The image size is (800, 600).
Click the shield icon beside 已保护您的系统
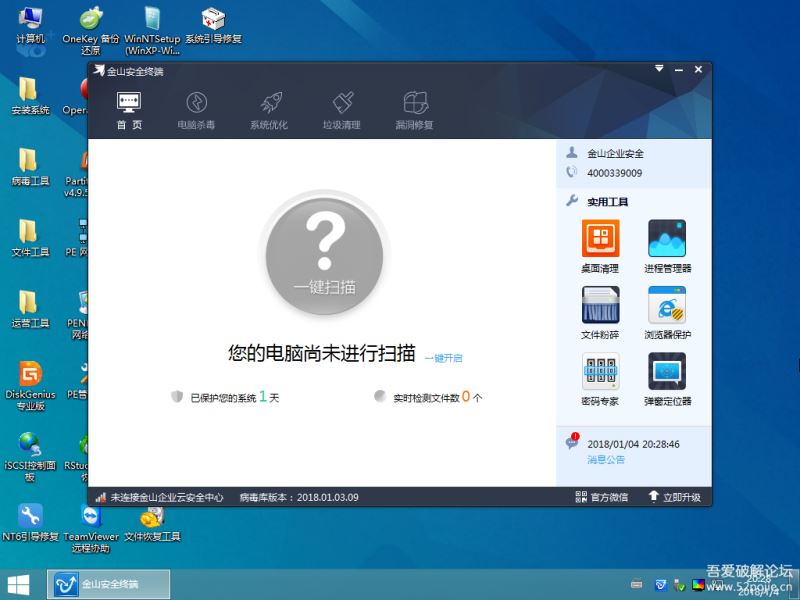tap(177, 396)
